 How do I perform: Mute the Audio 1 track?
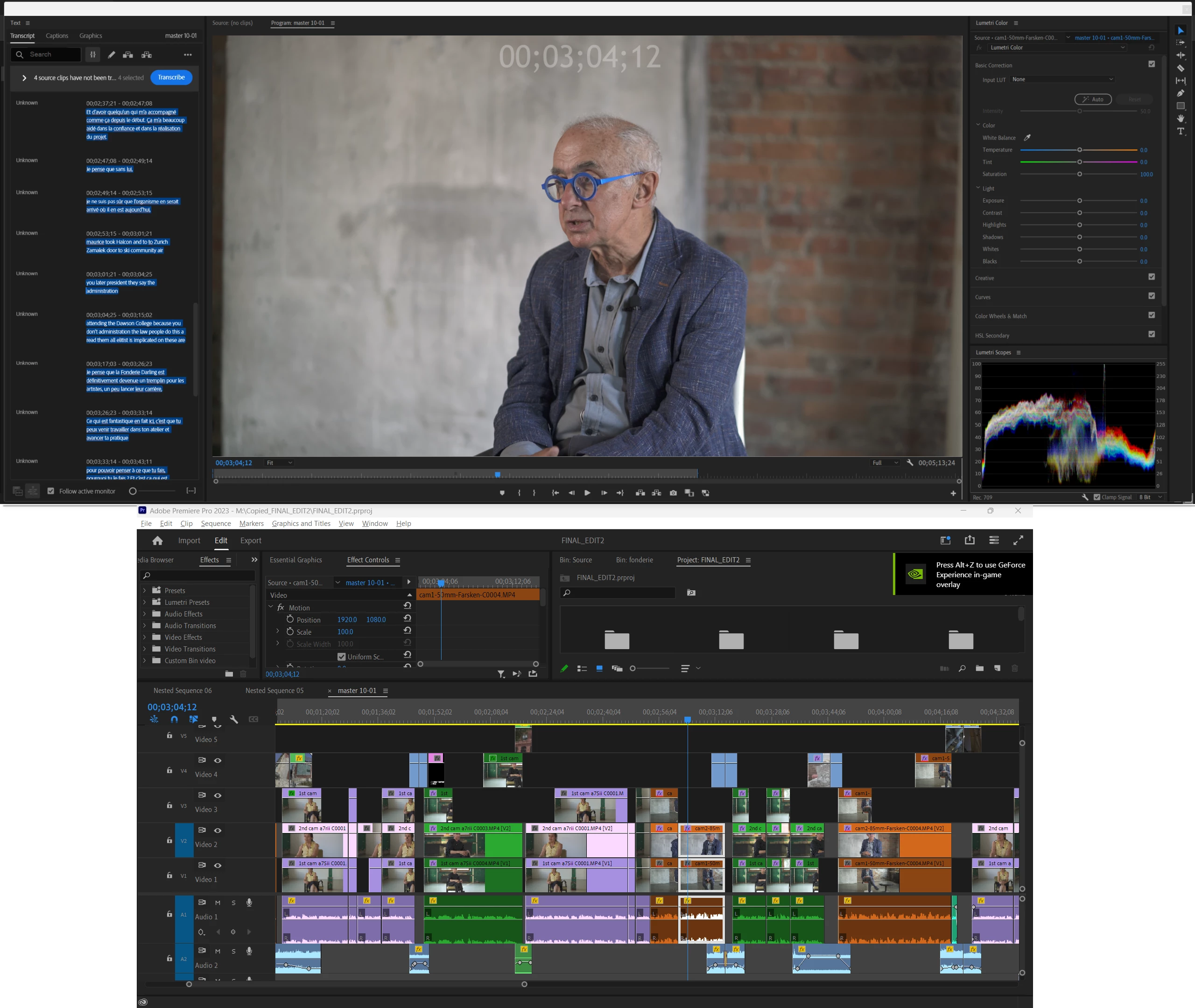(x=218, y=902)
